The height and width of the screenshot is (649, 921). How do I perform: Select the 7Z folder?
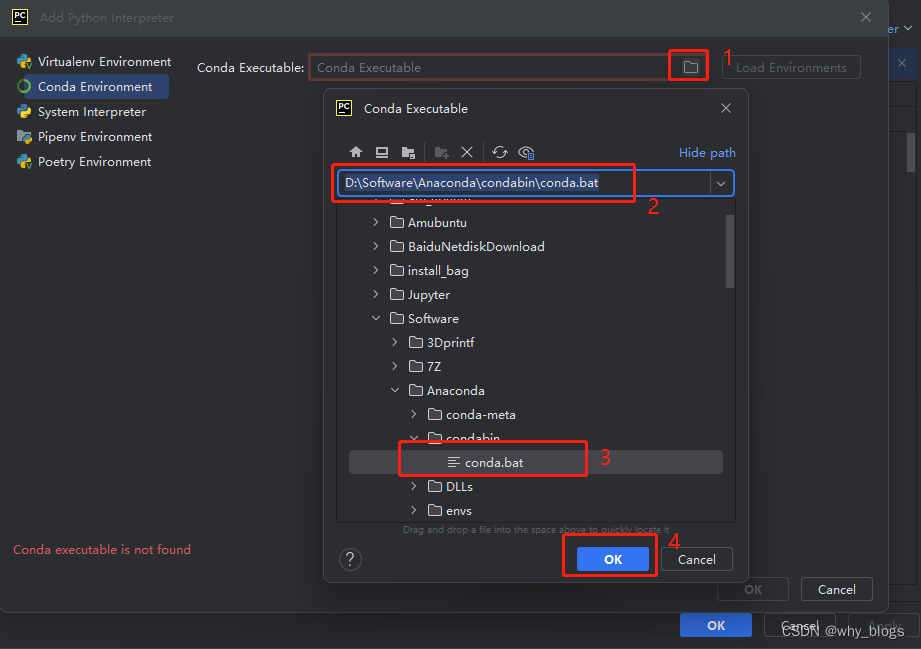(x=425, y=366)
